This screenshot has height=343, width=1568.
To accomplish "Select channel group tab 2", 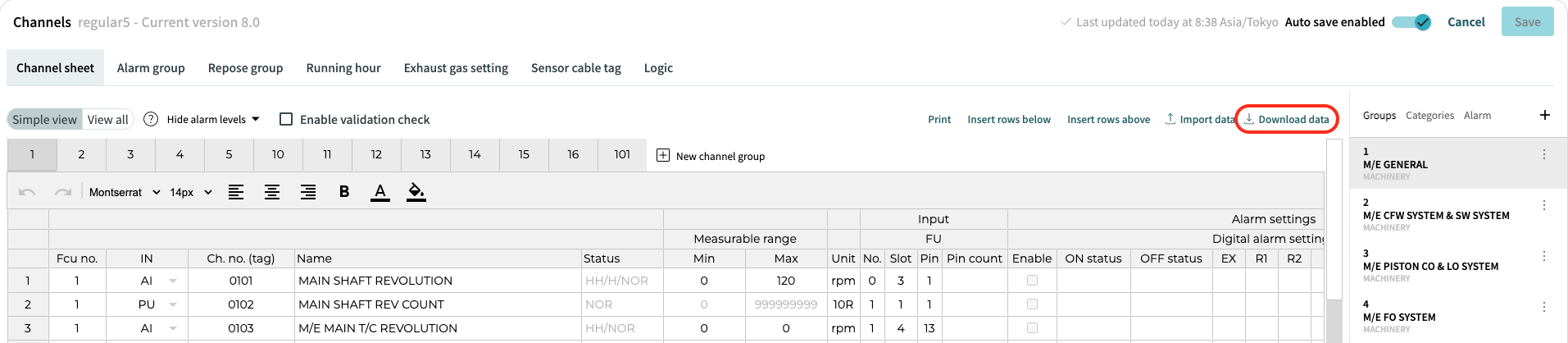I will coord(81,154).
